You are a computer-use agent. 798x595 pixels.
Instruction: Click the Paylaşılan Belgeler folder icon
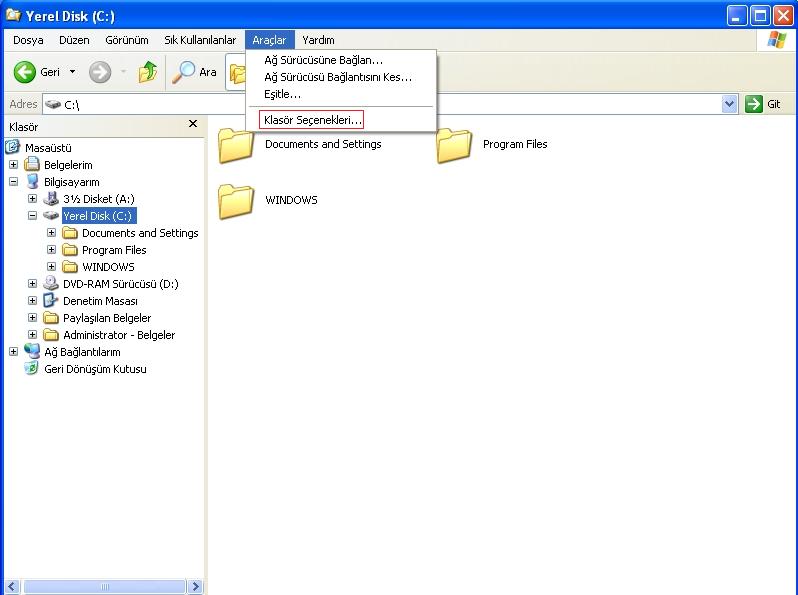pos(51,318)
